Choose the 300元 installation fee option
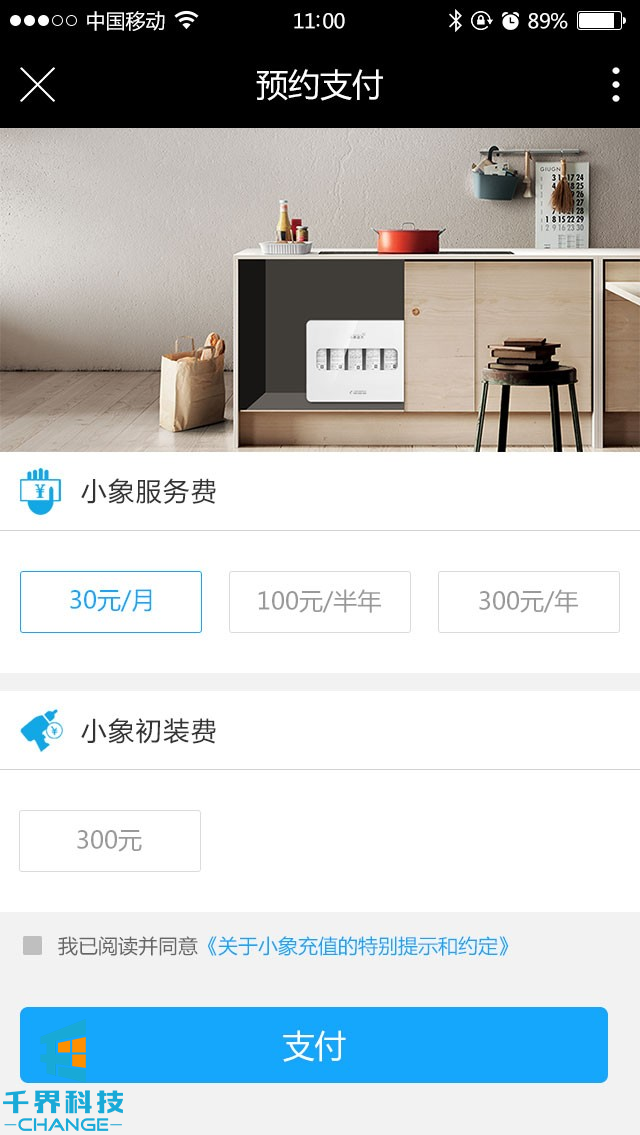 coord(110,840)
